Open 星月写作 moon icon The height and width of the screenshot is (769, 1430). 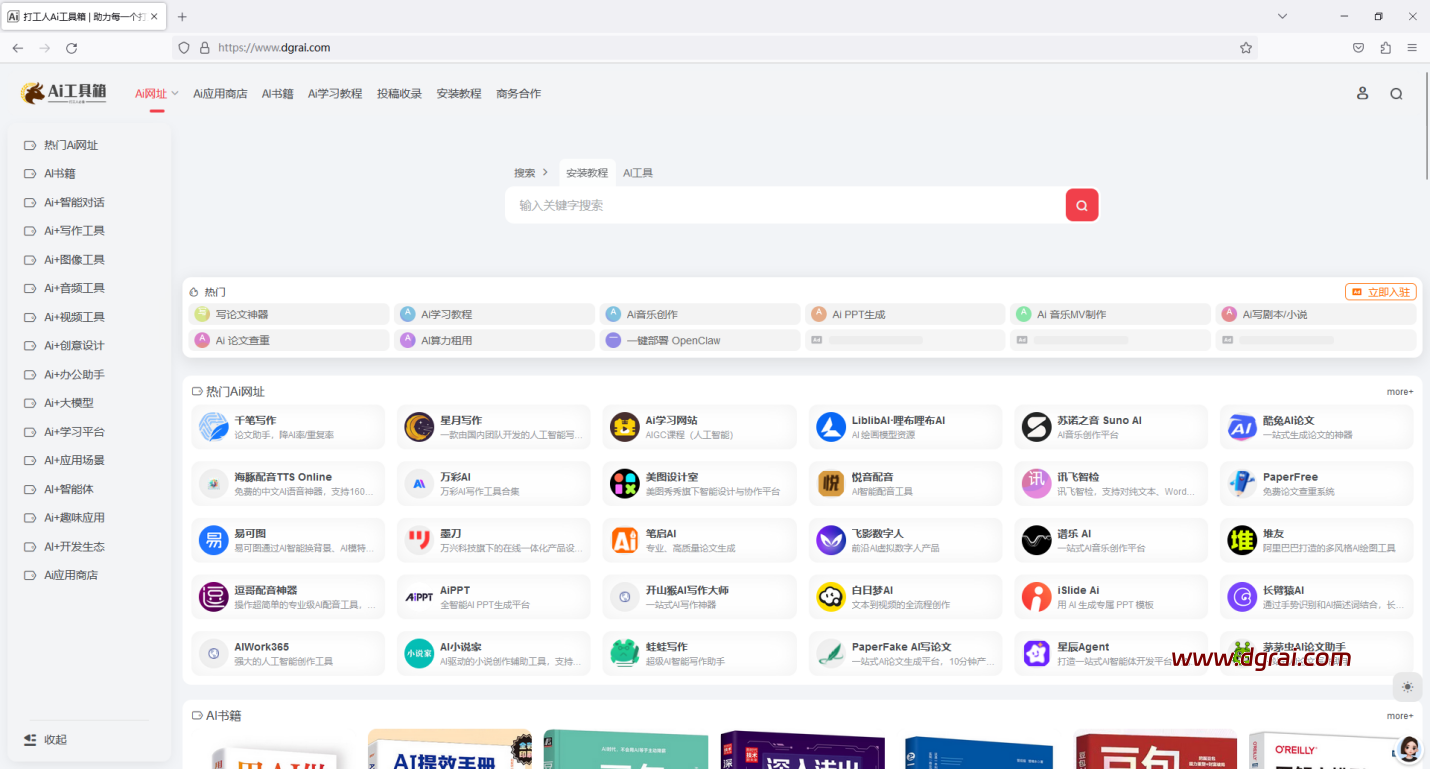(x=419, y=427)
